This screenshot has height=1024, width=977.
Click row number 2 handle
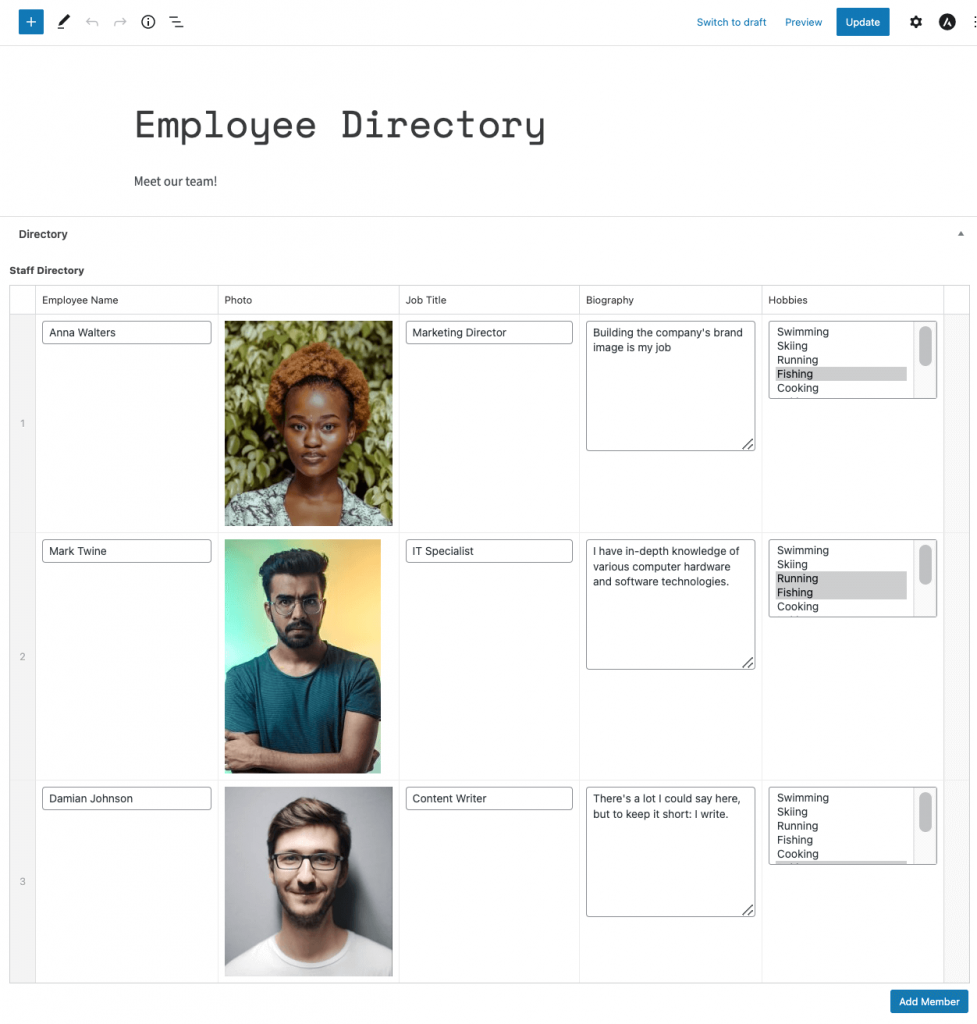click(22, 656)
